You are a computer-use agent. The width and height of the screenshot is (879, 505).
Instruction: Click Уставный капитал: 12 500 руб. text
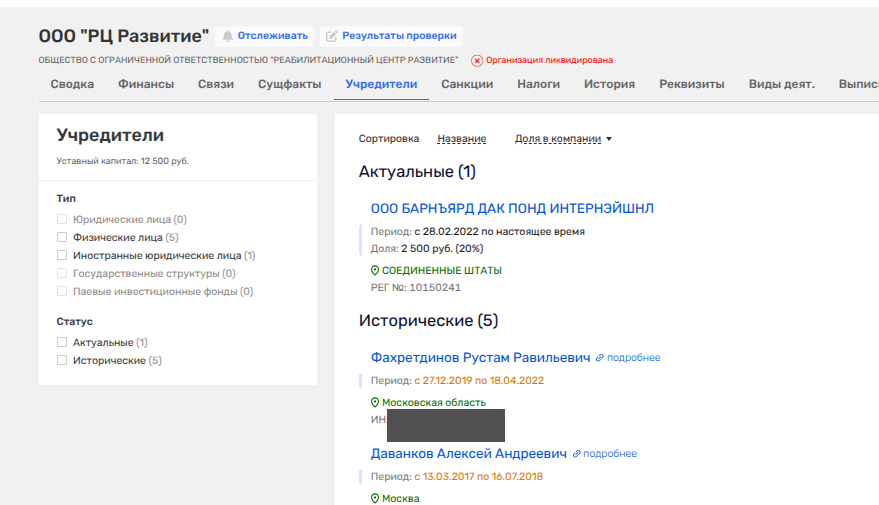tap(123, 161)
